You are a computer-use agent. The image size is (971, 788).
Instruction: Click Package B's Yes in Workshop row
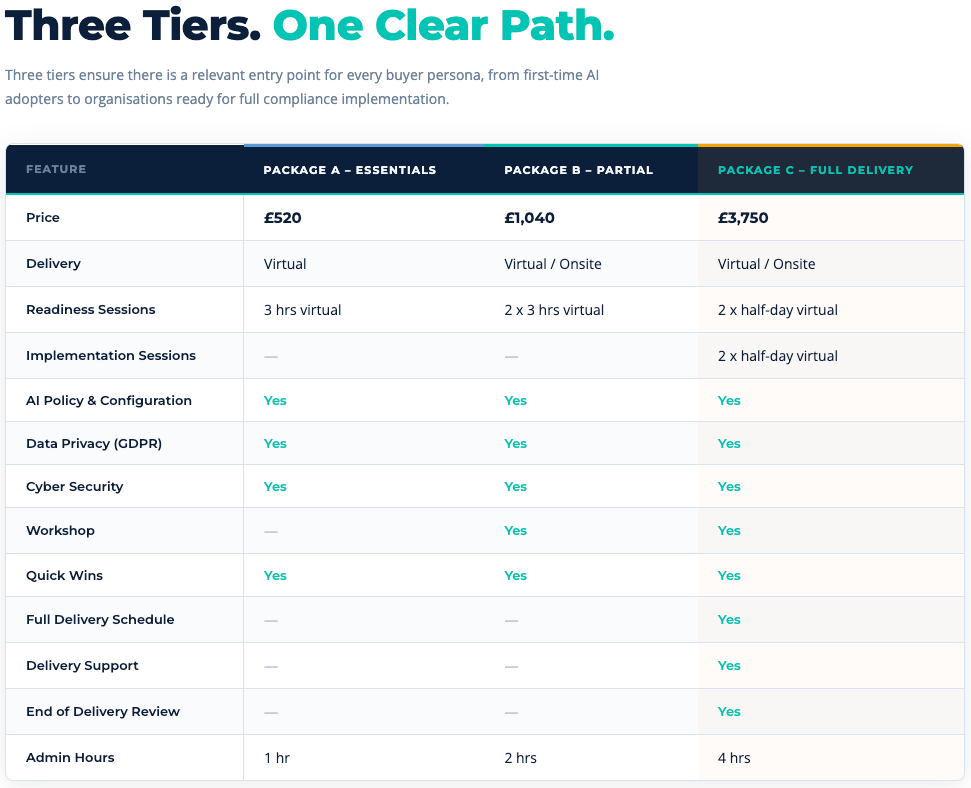[515, 531]
